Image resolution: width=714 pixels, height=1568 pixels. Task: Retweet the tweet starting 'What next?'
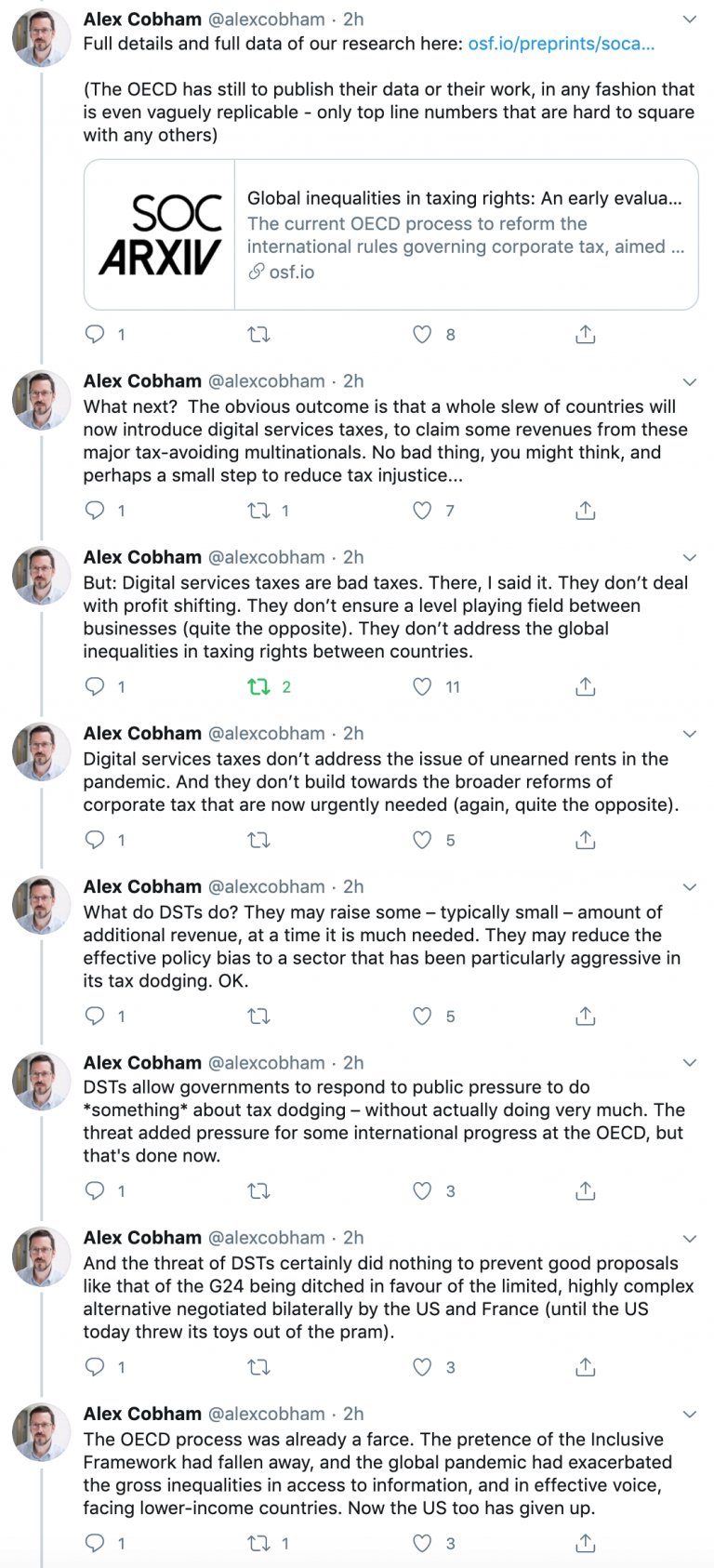tap(258, 510)
